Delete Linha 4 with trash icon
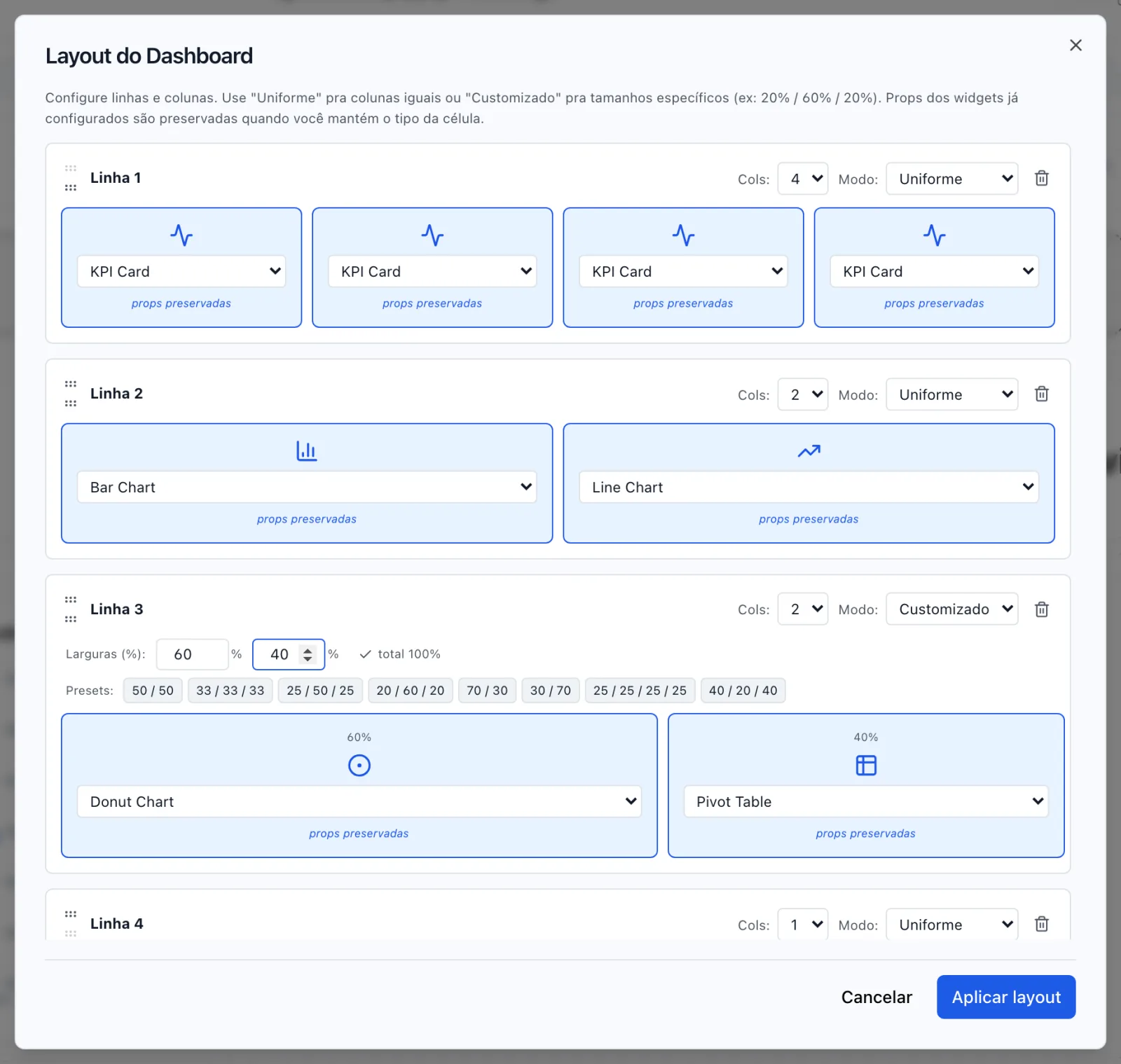 pyautogui.click(x=1042, y=924)
